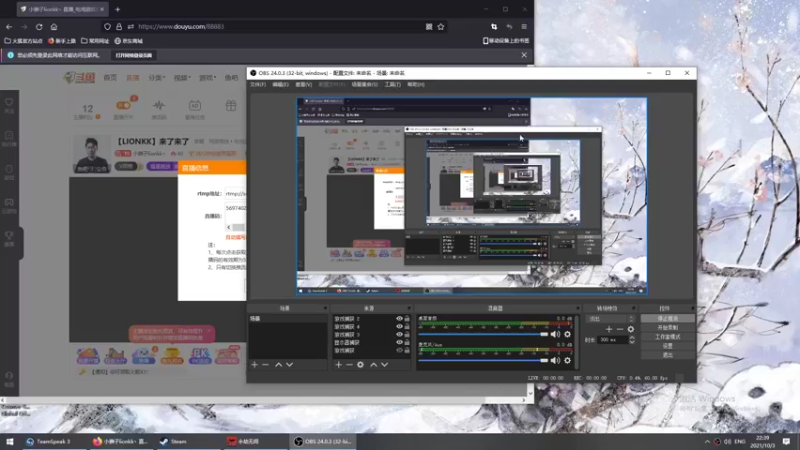Screen dimensions: 800x450
Task: Click the heart follow icon in Douyu sidebar
Action: click(x=9, y=103)
